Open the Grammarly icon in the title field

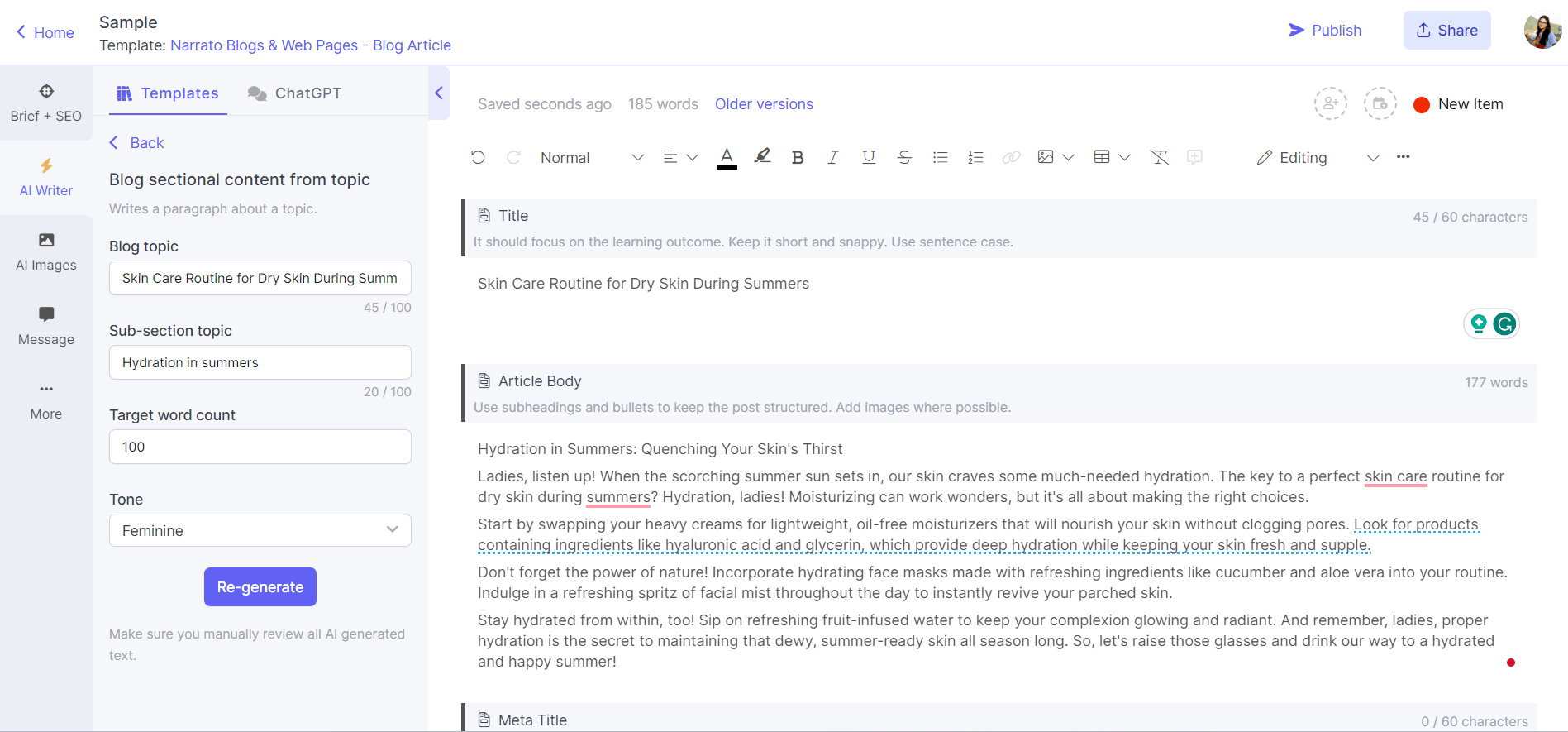point(1504,323)
